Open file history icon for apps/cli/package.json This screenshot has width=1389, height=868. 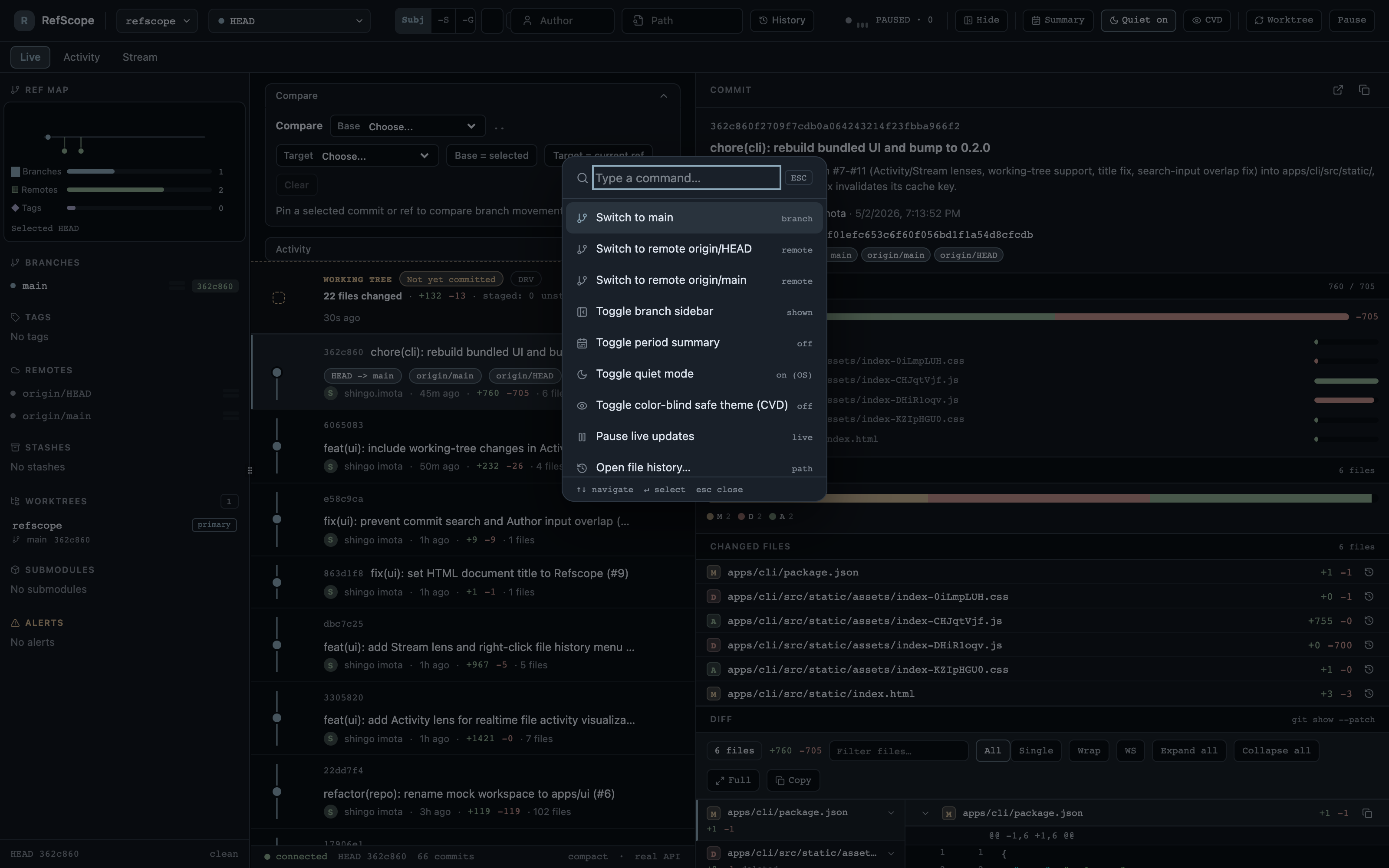1368,572
